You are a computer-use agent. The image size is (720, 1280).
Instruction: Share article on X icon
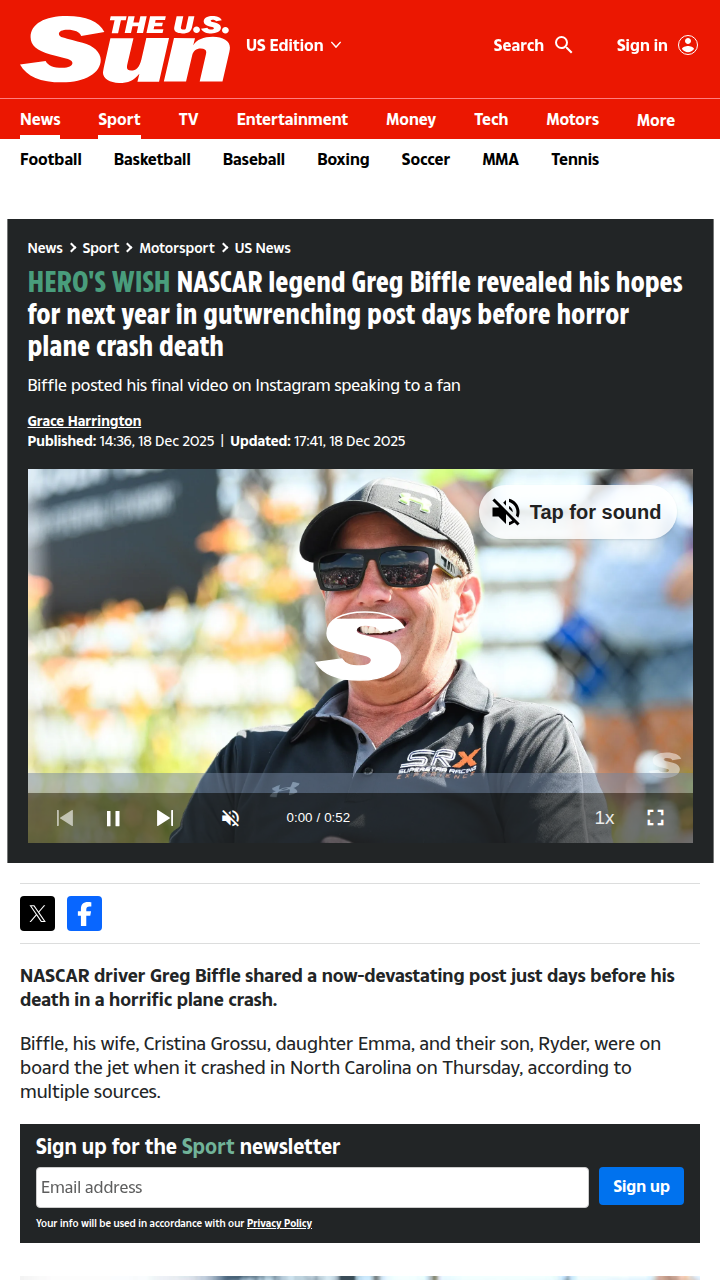[x=37, y=913]
